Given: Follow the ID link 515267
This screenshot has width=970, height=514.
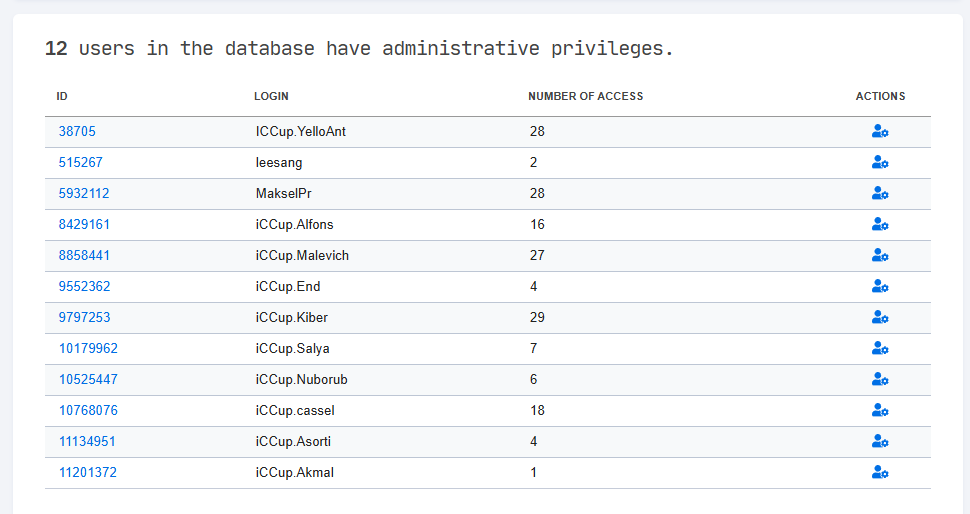Looking at the screenshot, I should click(80, 162).
